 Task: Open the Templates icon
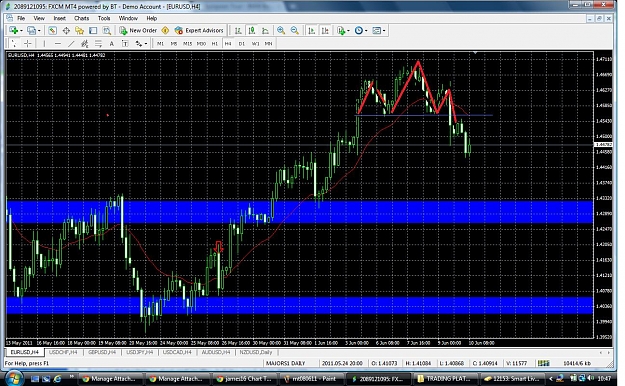(x=376, y=30)
